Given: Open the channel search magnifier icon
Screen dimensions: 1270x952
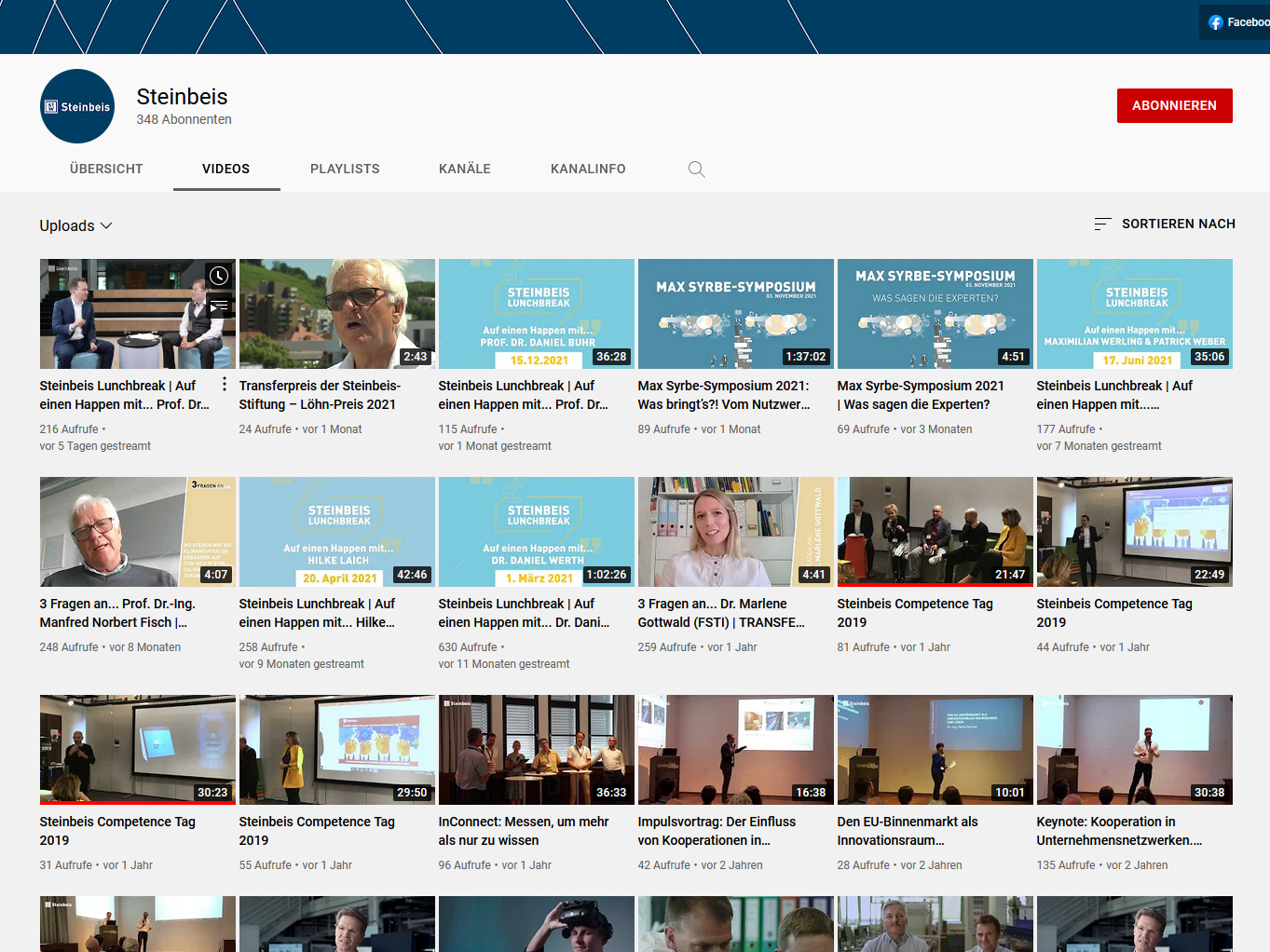Looking at the screenshot, I should coord(696,169).
